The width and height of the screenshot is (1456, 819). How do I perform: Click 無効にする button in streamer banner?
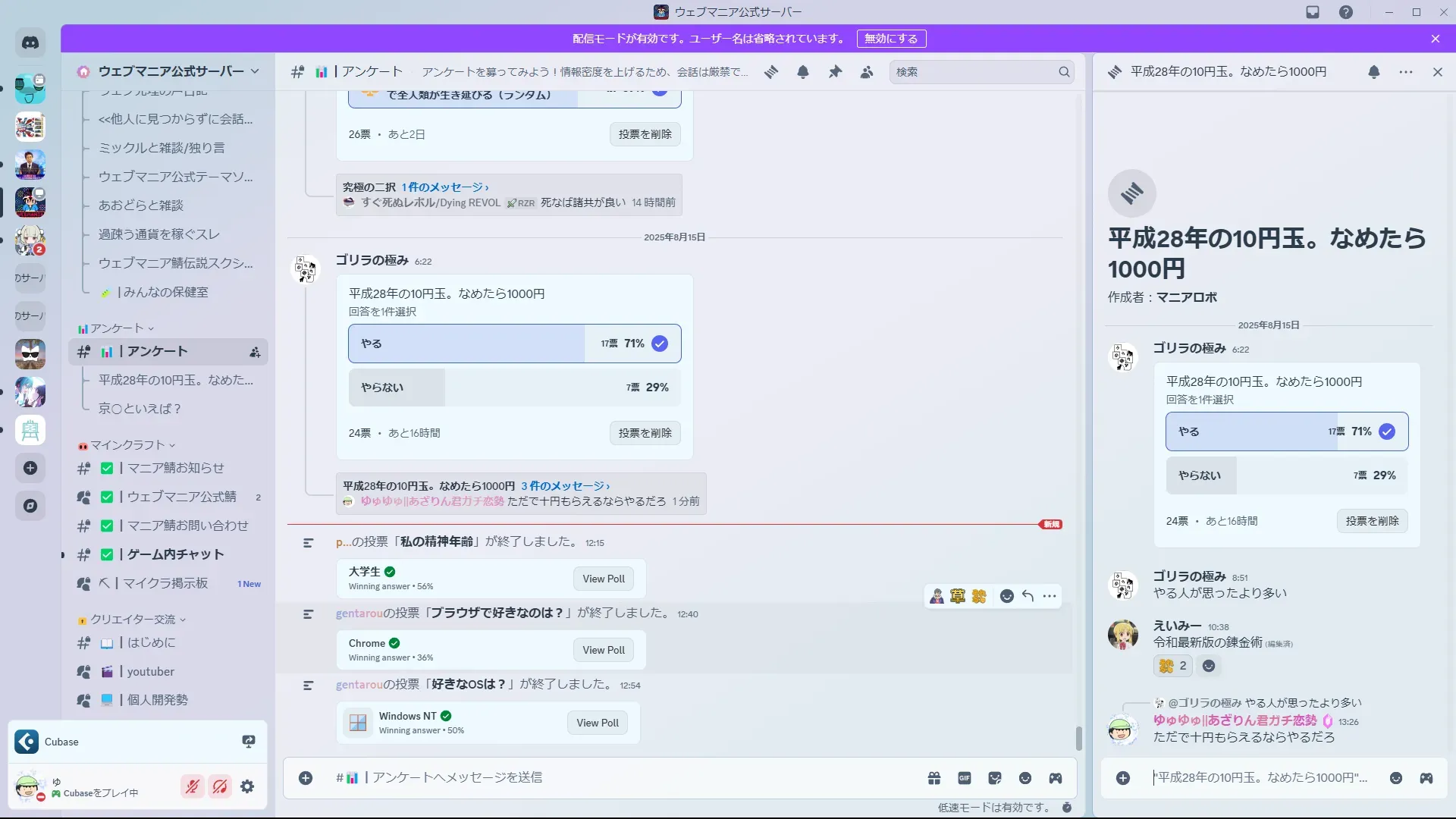(891, 39)
